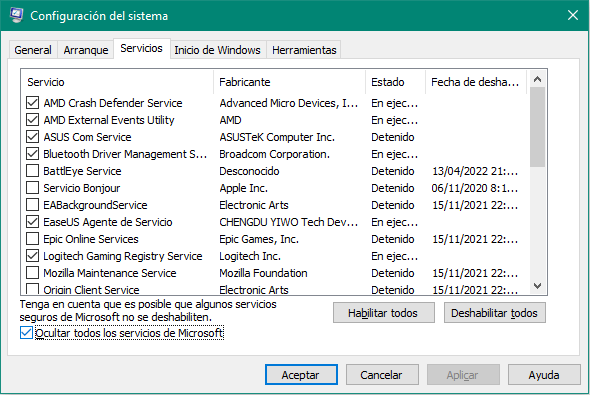Uncheck EaseUS Agente de Servicio checkbox
The image size is (590, 395).
point(32,222)
